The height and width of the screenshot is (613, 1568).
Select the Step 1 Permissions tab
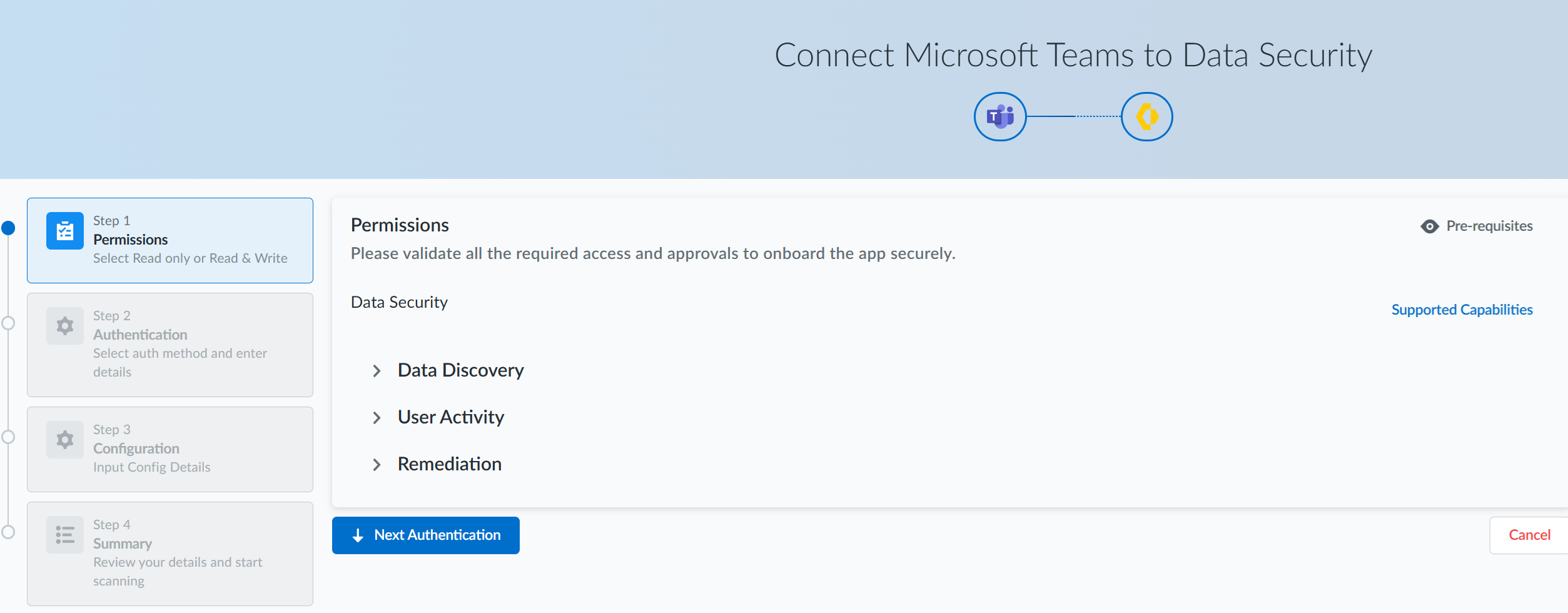pos(169,240)
